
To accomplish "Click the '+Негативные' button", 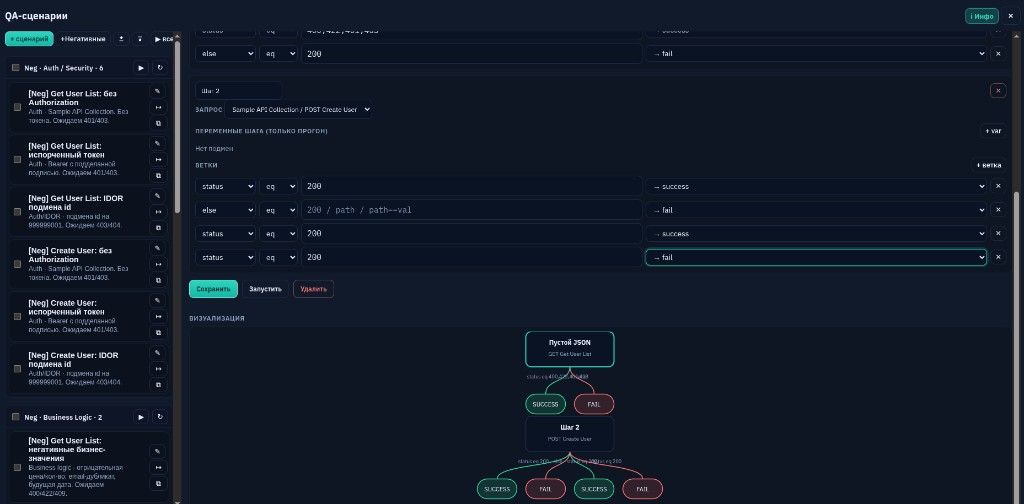I will click(x=83, y=39).
